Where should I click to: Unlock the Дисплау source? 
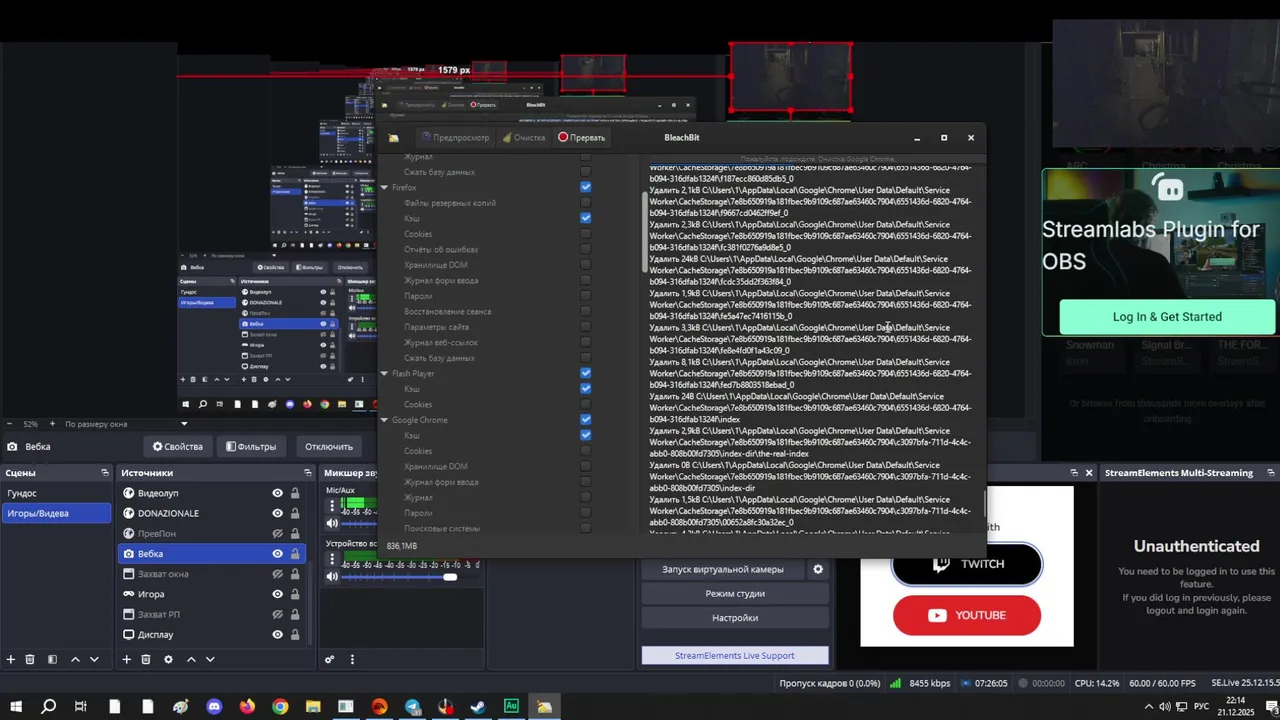295,635
